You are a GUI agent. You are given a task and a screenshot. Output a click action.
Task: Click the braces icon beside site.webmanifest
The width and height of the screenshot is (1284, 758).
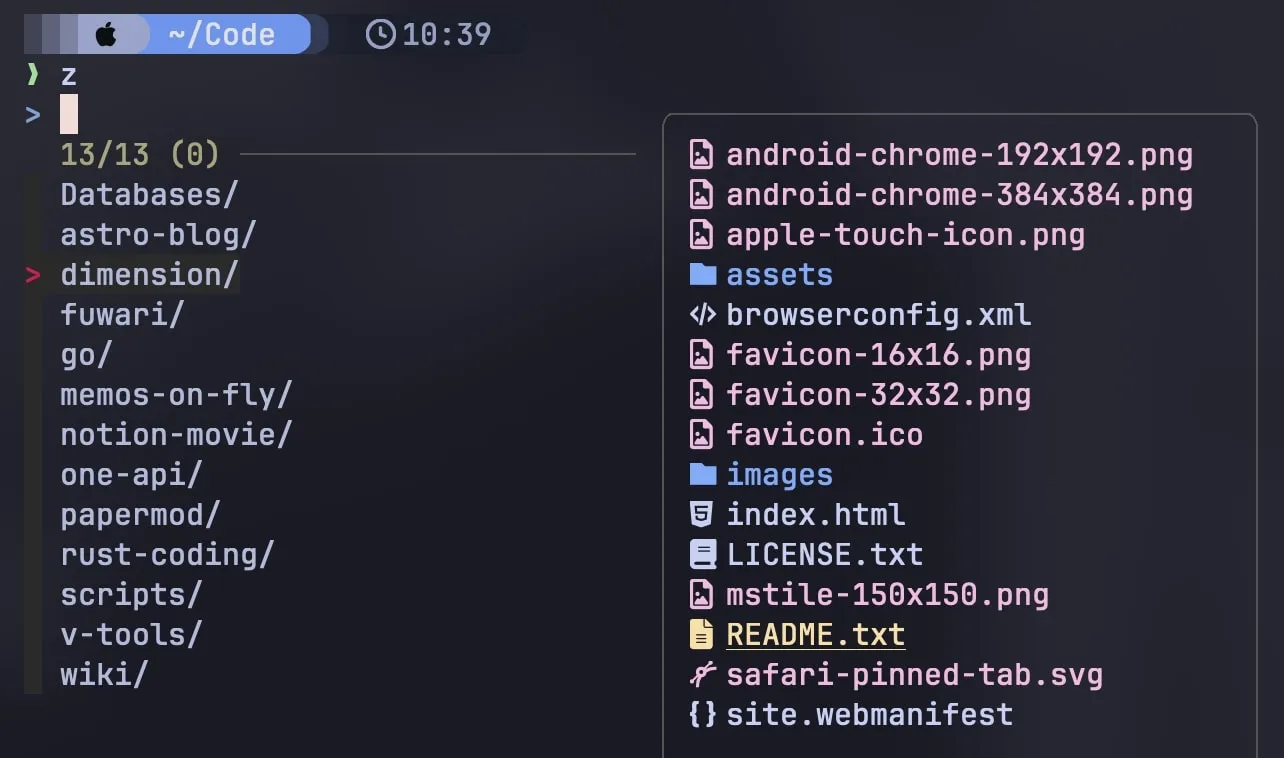(x=703, y=715)
